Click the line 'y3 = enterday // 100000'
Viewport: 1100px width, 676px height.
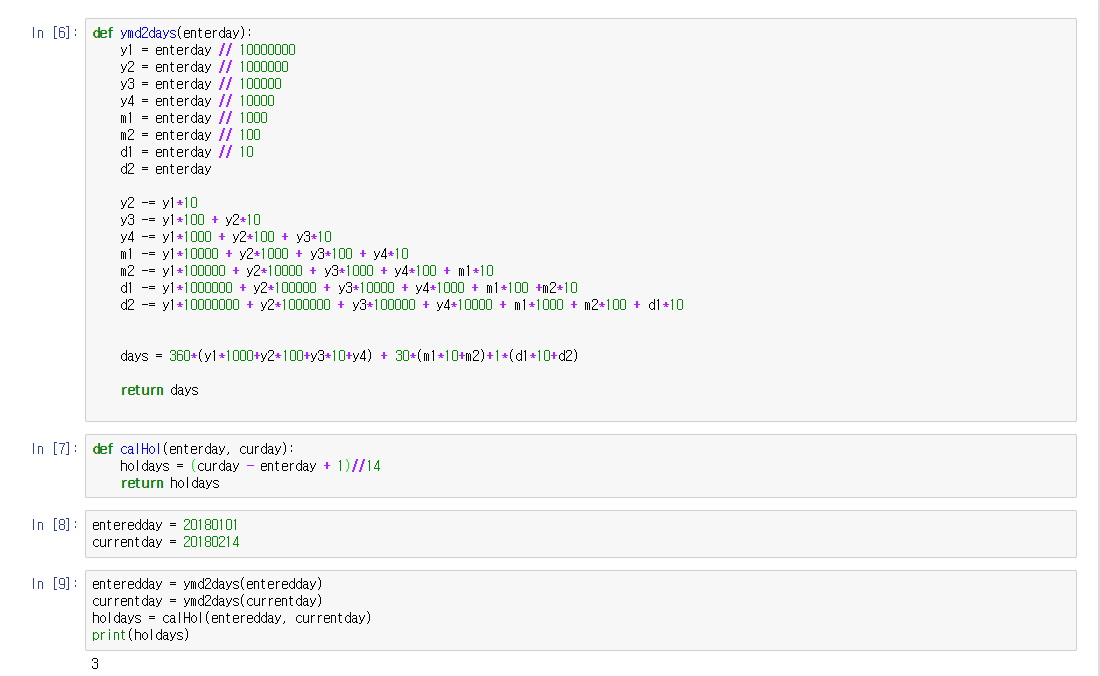[x=201, y=83]
